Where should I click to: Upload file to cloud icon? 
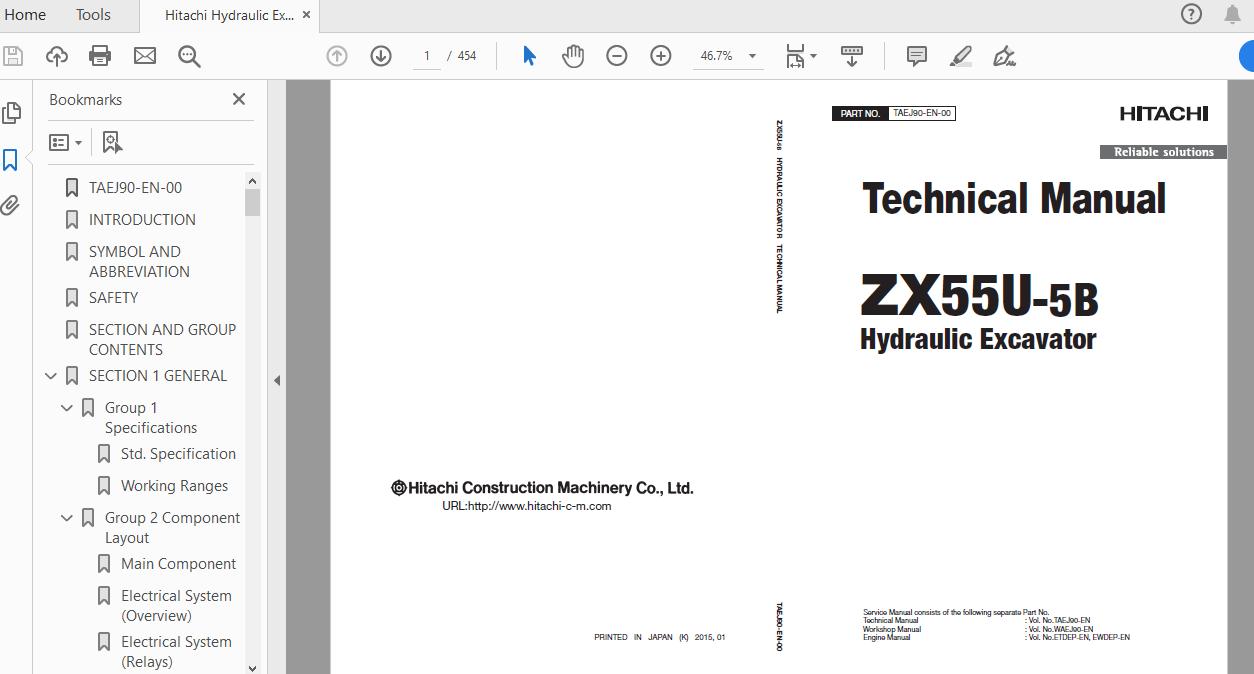(x=57, y=56)
